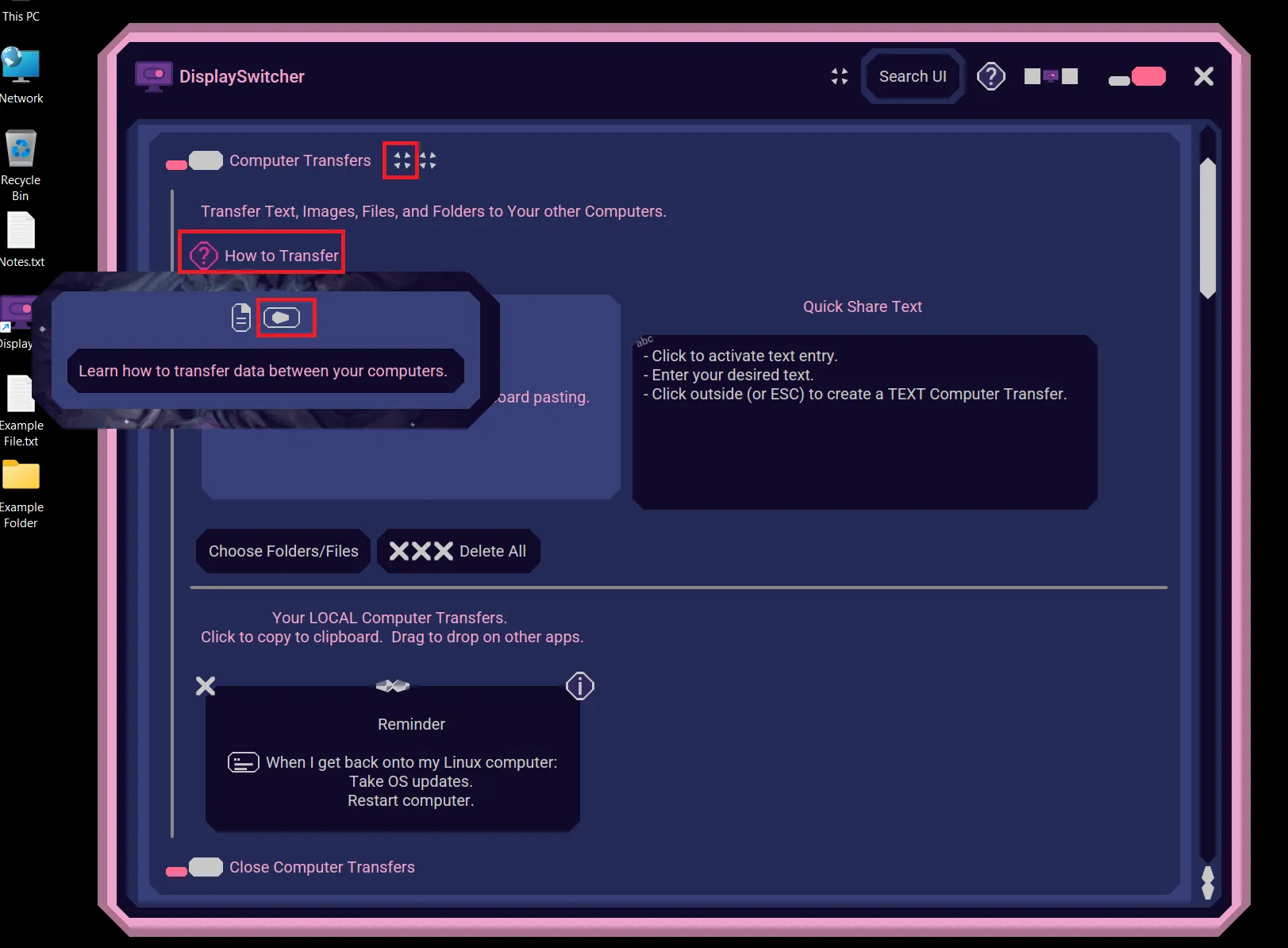Click the Choose Folders/Files button
The width and height of the screenshot is (1288, 948).
click(x=283, y=551)
